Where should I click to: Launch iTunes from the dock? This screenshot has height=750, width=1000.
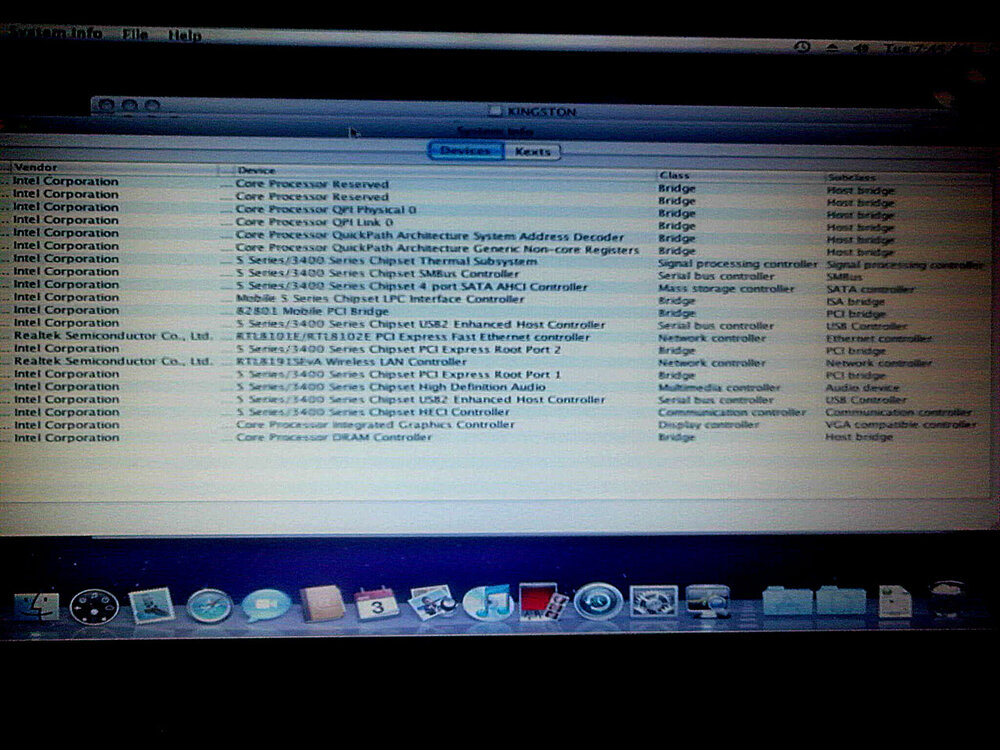tap(487, 602)
